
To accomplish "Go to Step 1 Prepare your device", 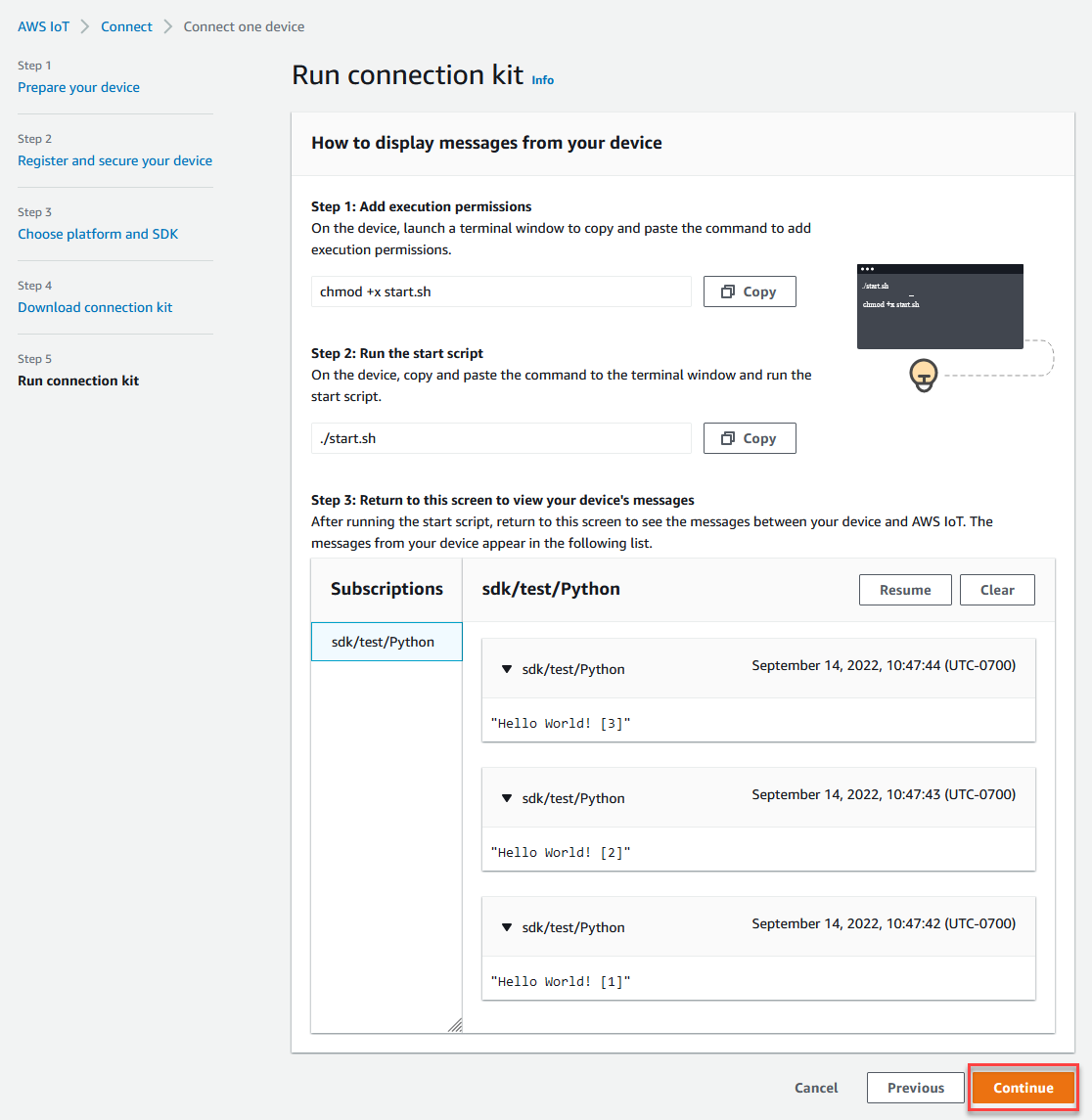I will [78, 86].
